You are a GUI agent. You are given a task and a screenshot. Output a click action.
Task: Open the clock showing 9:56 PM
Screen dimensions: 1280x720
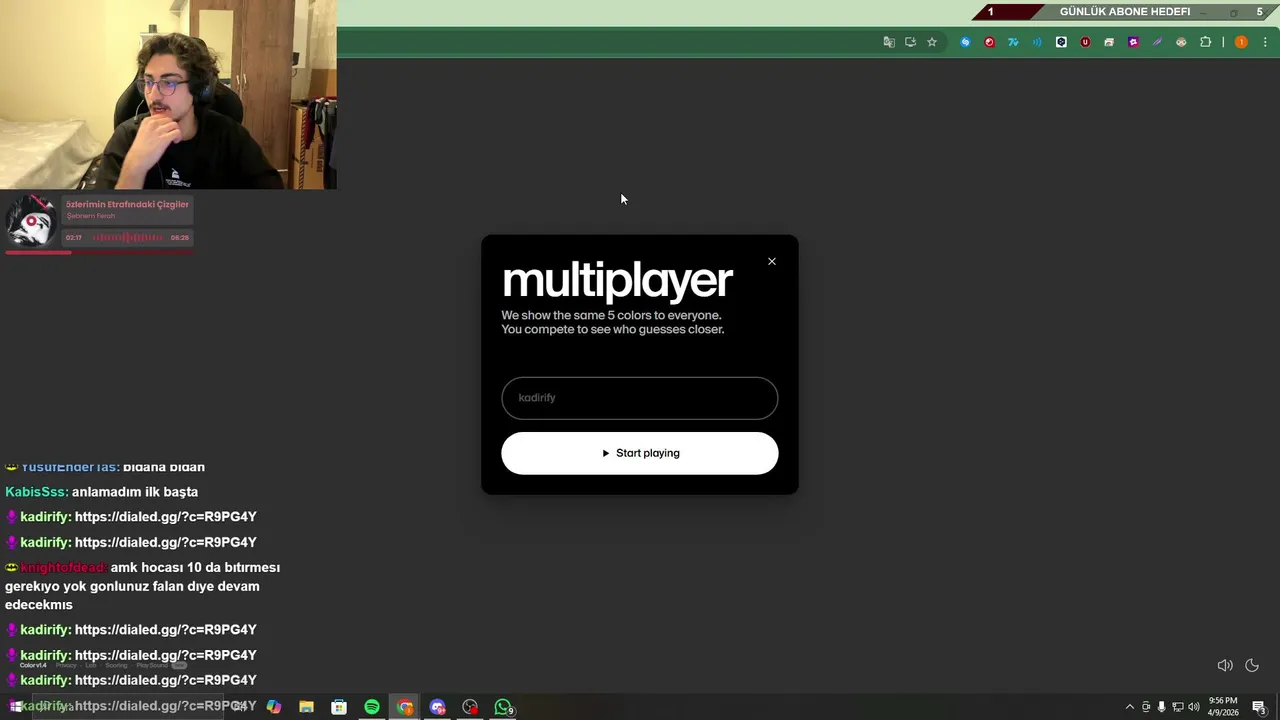[1223, 707]
